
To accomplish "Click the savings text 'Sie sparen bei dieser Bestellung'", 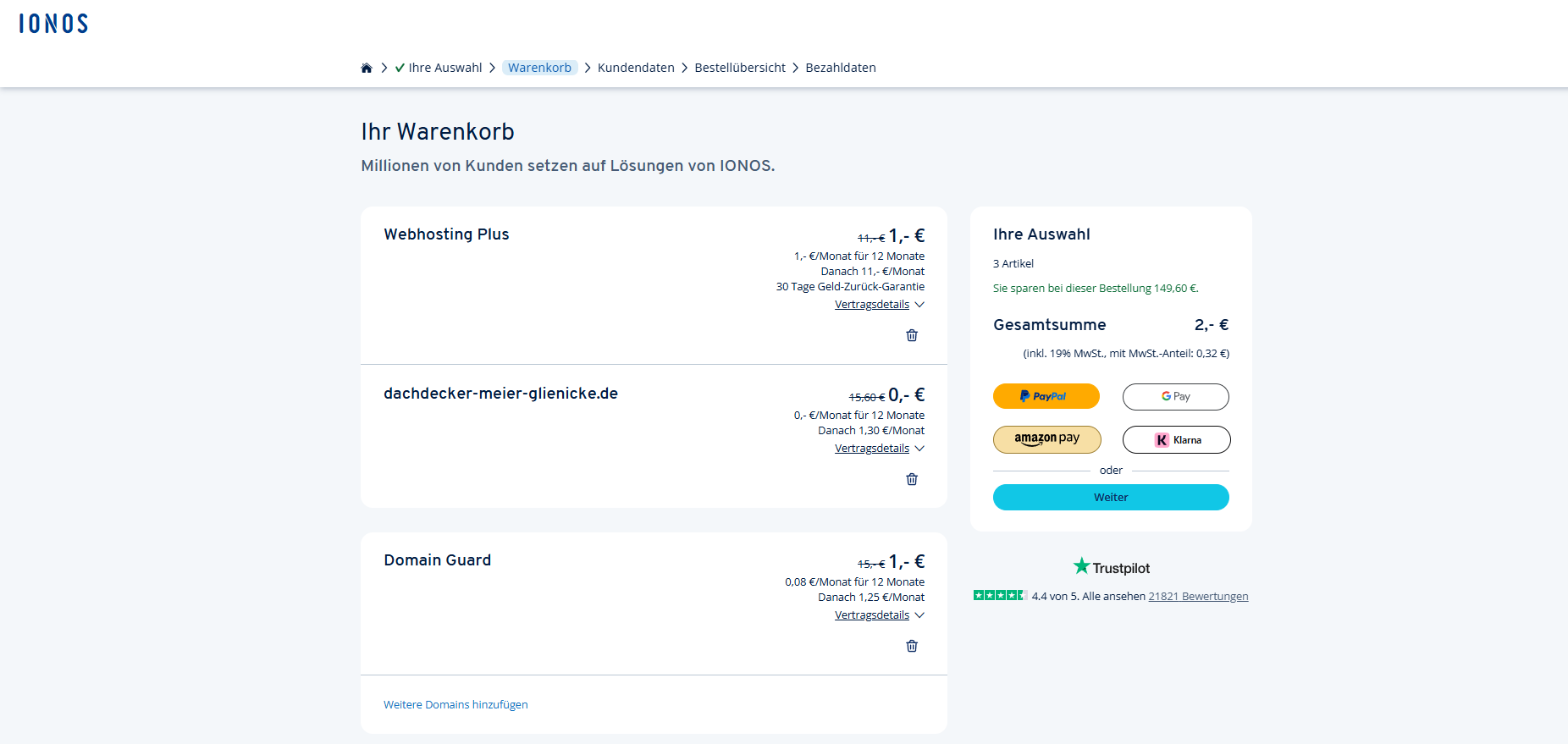I will pos(1096,289).
